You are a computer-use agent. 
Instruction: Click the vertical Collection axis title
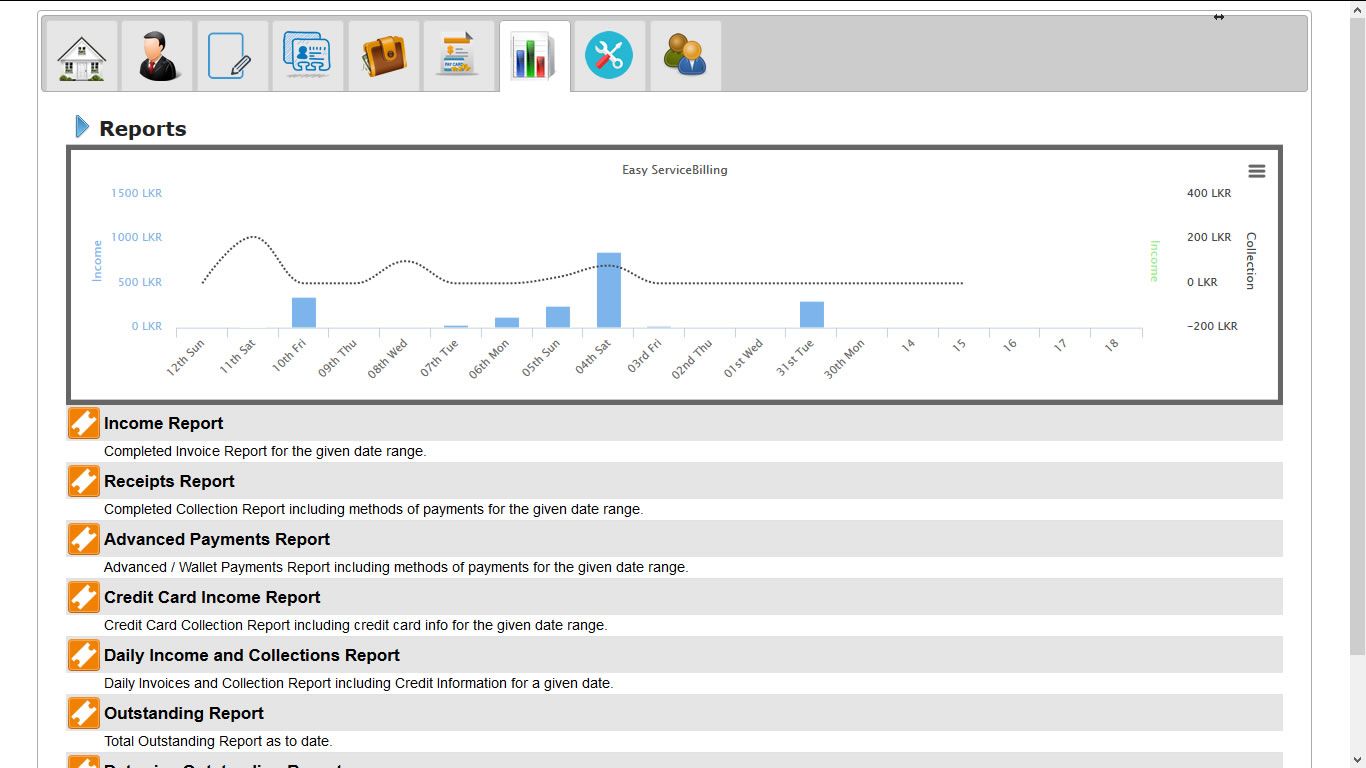coord(1251,261)
